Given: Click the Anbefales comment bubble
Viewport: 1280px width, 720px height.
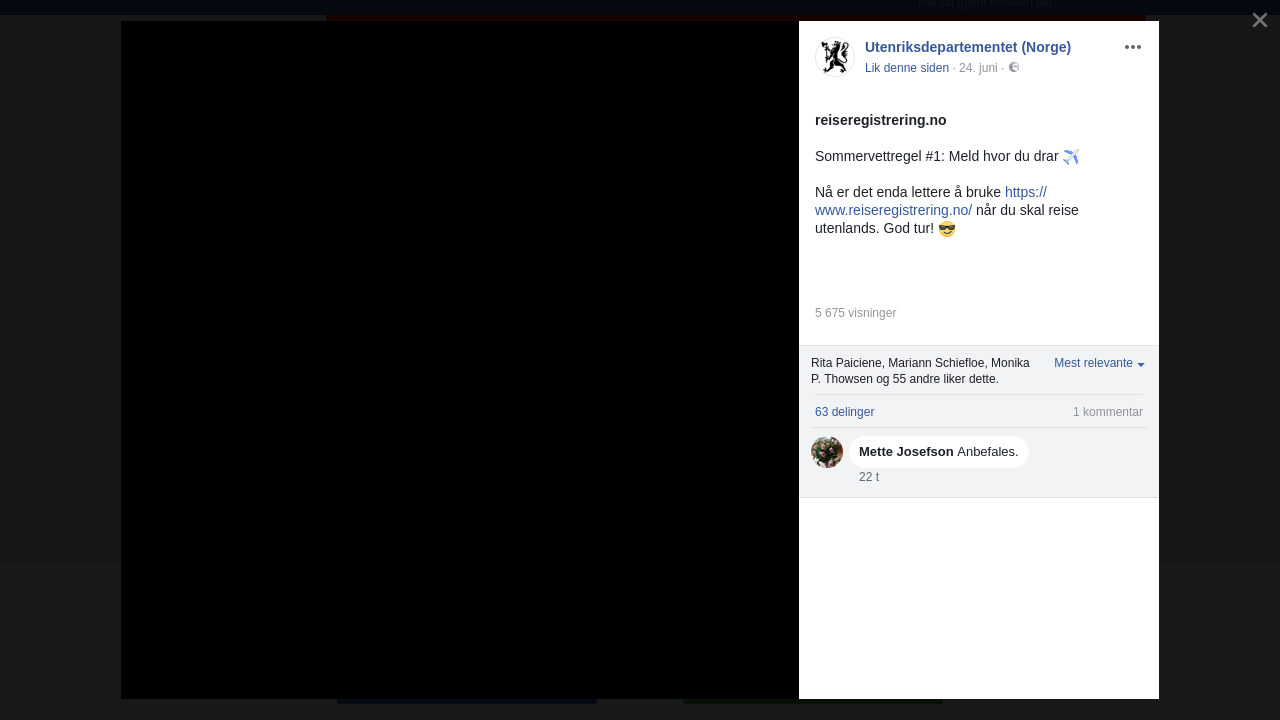Looking at the screenshot, I should click(939, 452).
